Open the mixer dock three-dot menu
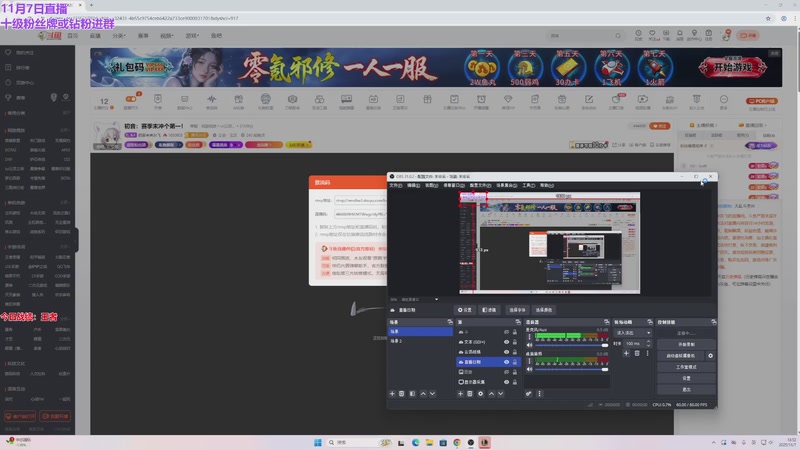The height and width of the screenshot is (450, 800). tap(539, 394)
